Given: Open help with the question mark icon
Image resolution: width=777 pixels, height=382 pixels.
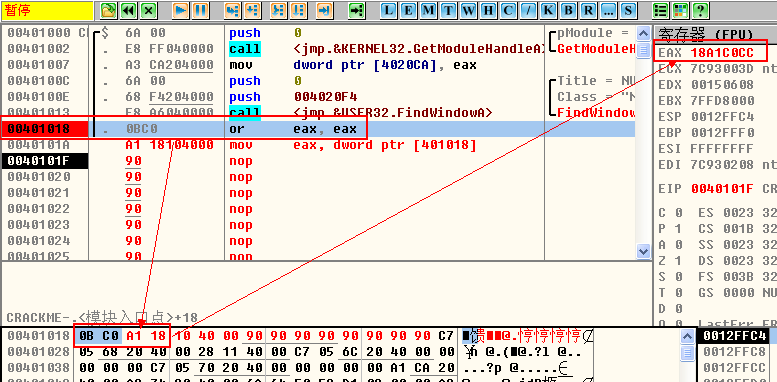Looking at the screenshot, I should (x=699, y=10).
